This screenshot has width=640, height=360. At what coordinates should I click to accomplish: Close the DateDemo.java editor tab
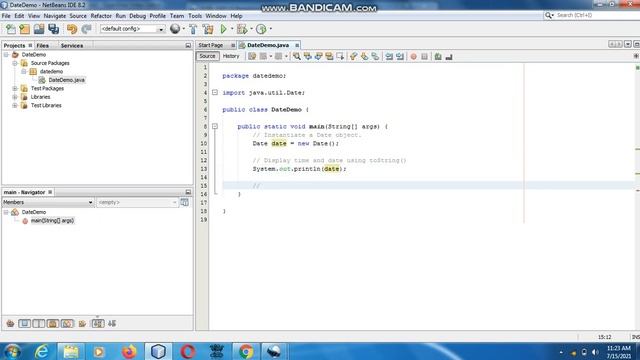pos(297,45)
